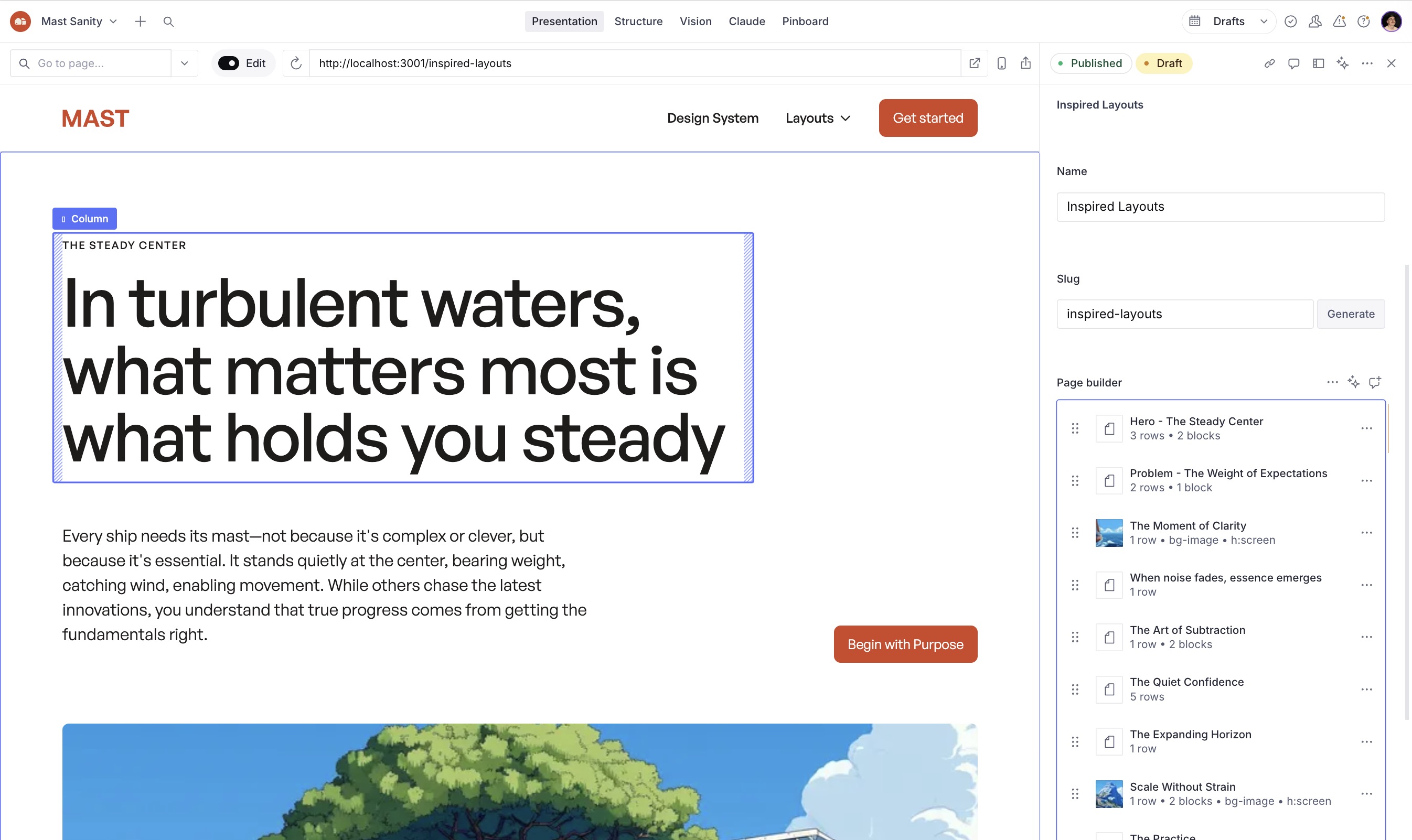1412x840 pixels.
Task: Refresh the preview with the reload icon
Action: pyautogui.click(x=296, y=63)
